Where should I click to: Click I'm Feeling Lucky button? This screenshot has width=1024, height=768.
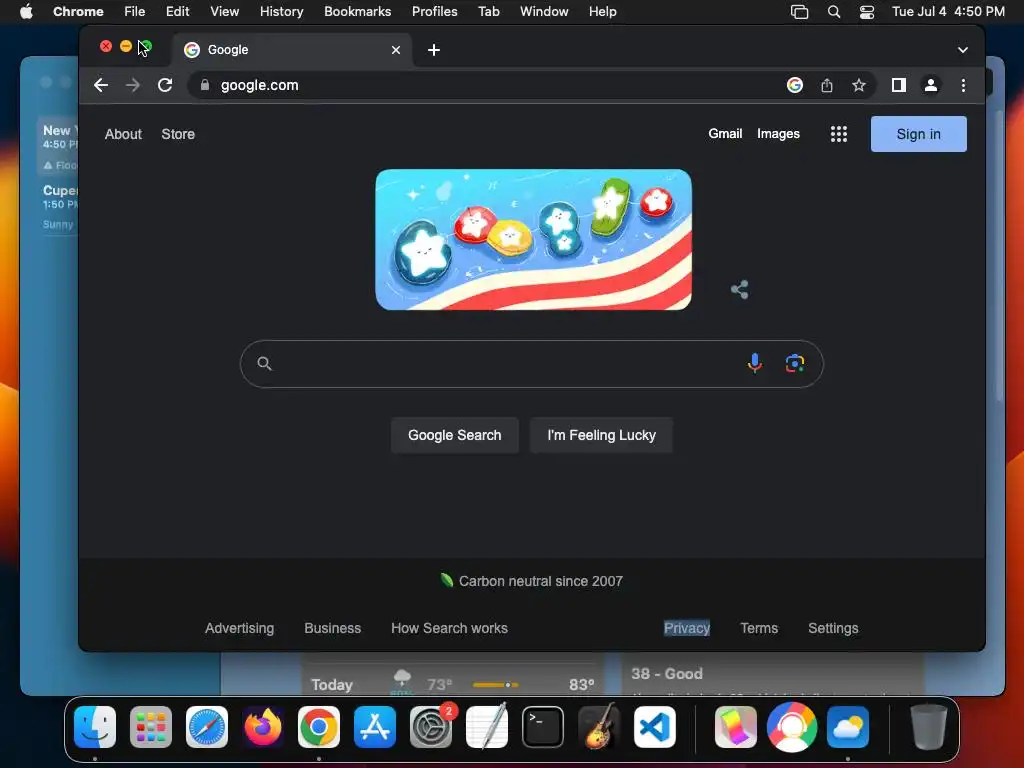tap(601, 435)
